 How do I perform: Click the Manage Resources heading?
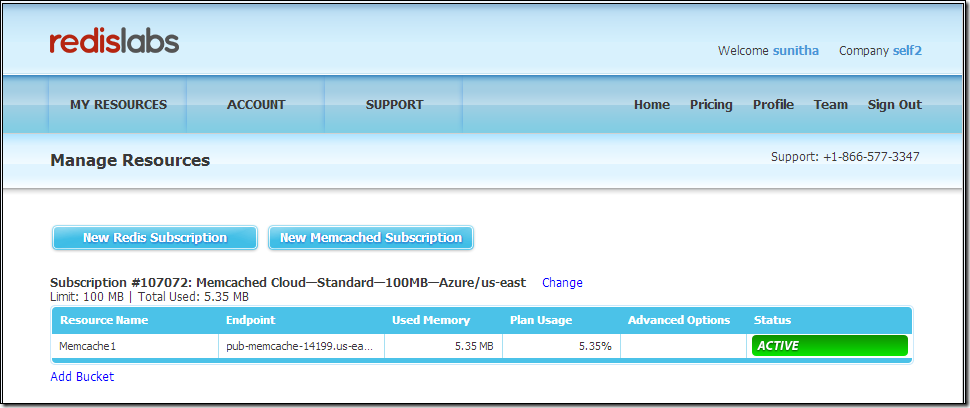click(x=130, y=161)
